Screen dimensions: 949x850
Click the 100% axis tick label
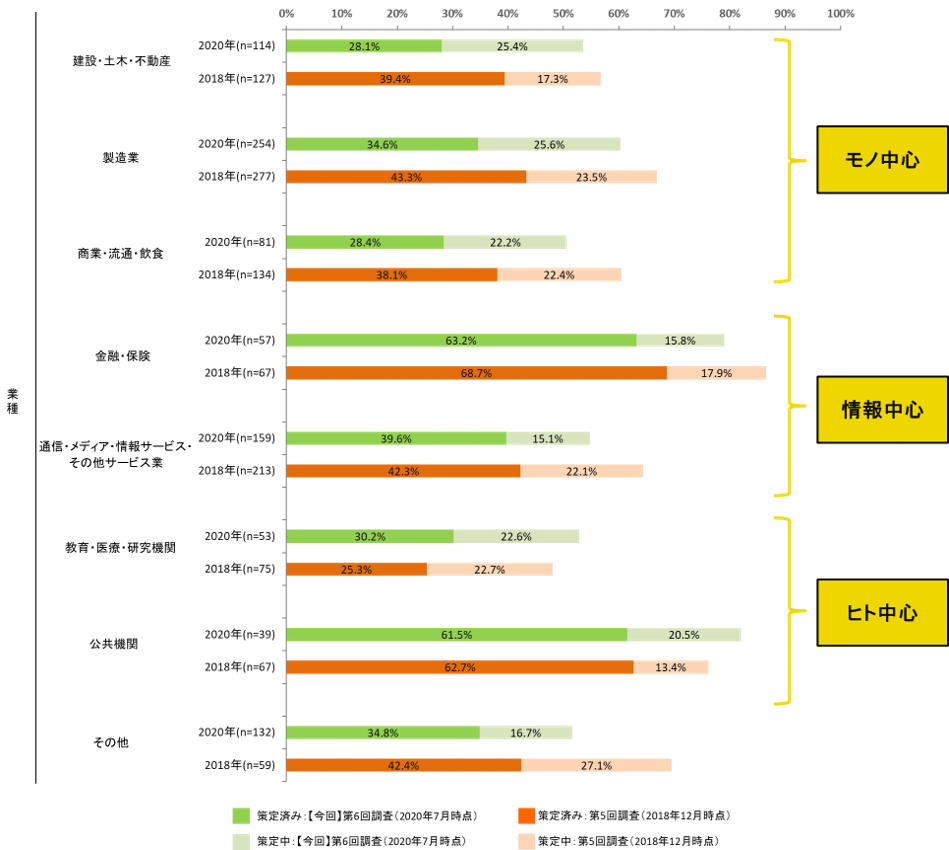(x=841, y=13)
